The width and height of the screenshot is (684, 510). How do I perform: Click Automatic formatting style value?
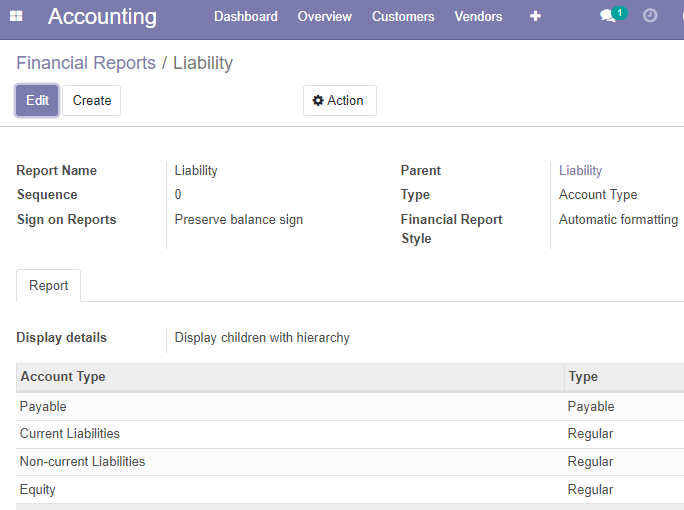[x=618, y=219]
